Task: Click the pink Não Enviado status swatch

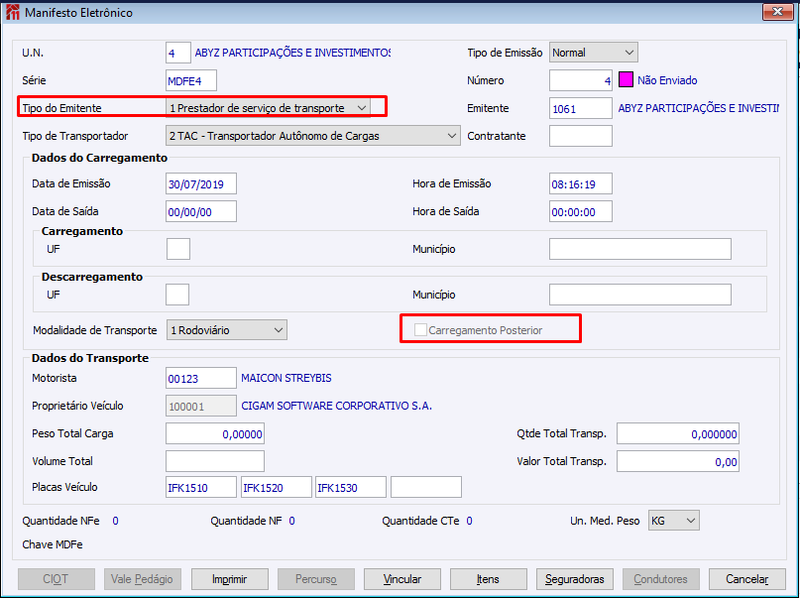Action: click(626, 80)
